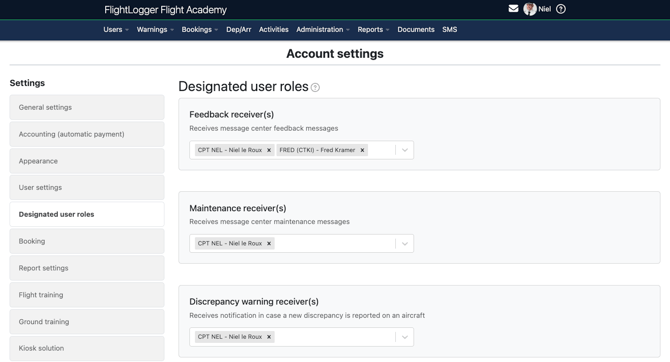Open Documents in the navigation bar
This screenshot has height=362, width=670.
click(416, 29)
